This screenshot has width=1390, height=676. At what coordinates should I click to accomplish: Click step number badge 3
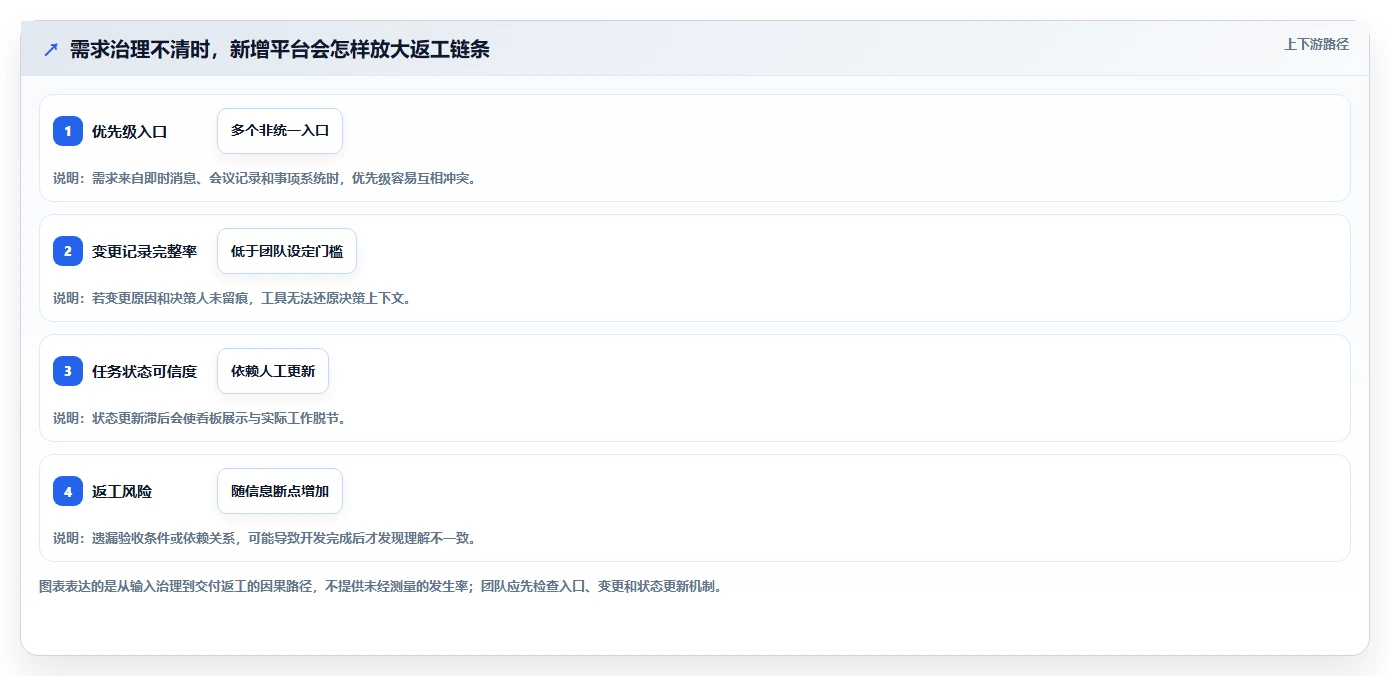68,371
